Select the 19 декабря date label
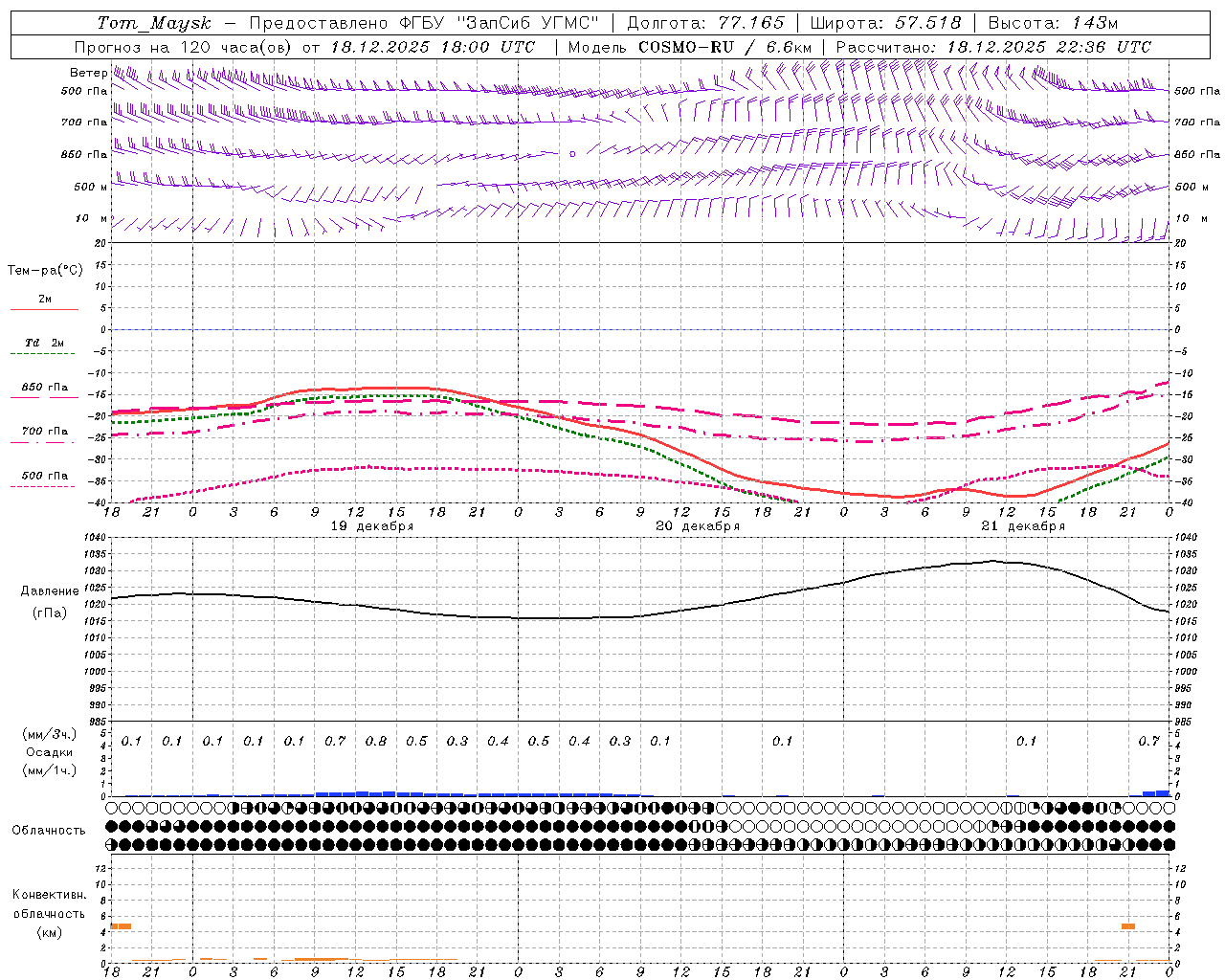Viewport: 1225px width, 980px height. click(372, 526)
